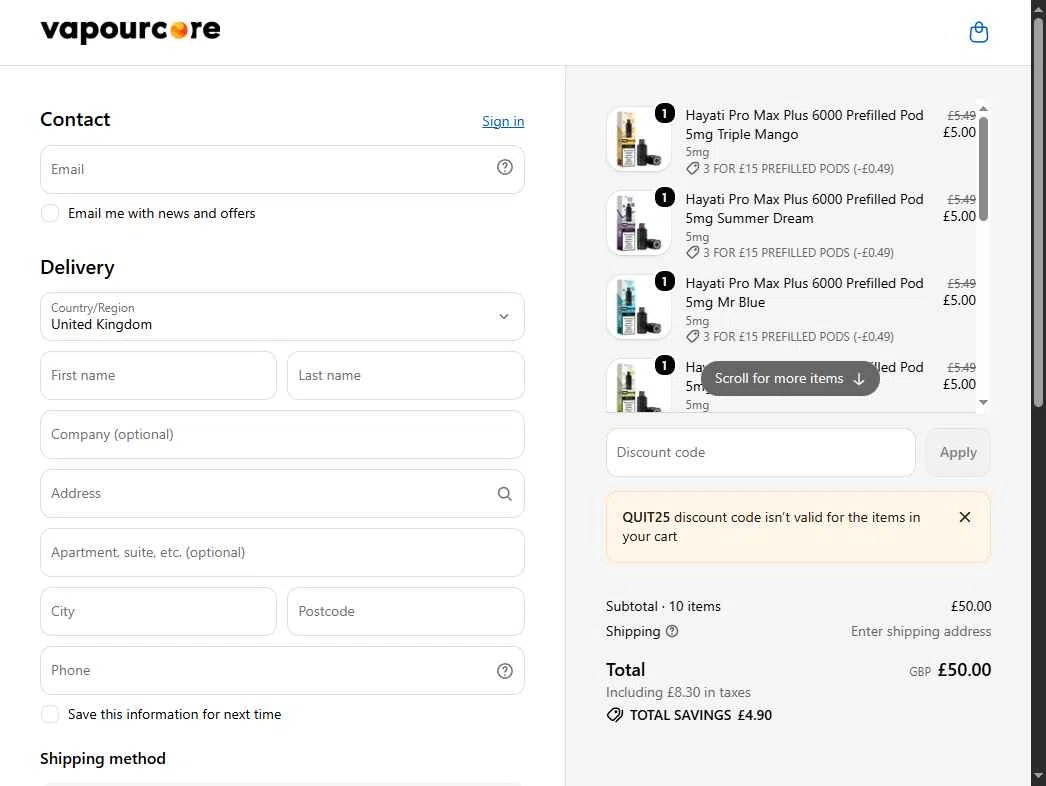This screenshot has height=786, width=1046.
Task: Focus the City field
Action: (x=158, y=611)
